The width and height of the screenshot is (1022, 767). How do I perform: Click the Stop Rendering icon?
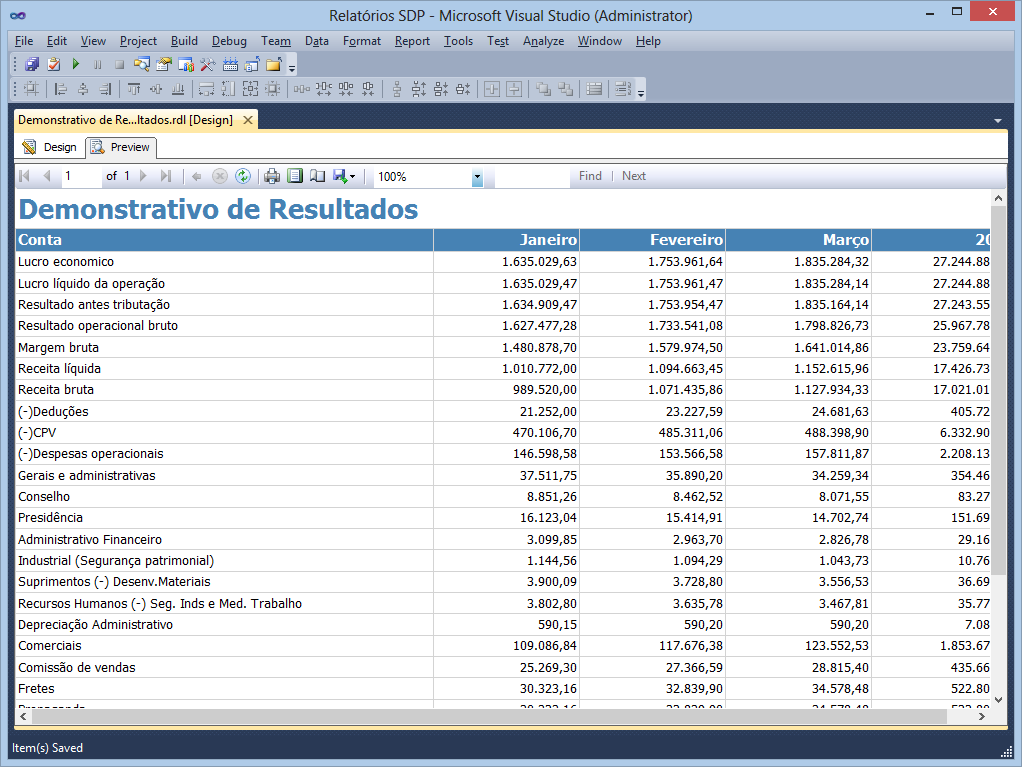click(x=220, y=176)
